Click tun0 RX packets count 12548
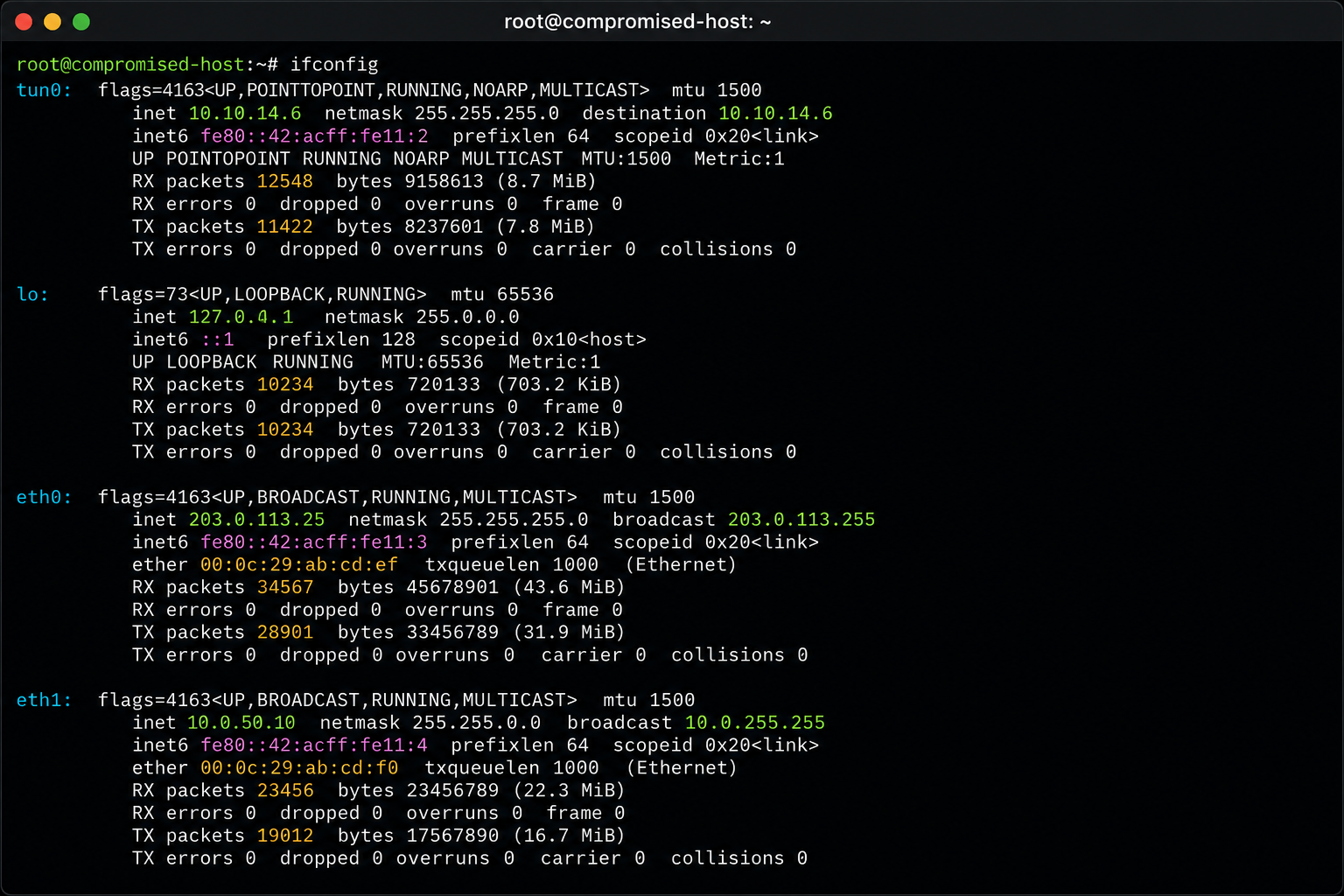 coord(285,181)
